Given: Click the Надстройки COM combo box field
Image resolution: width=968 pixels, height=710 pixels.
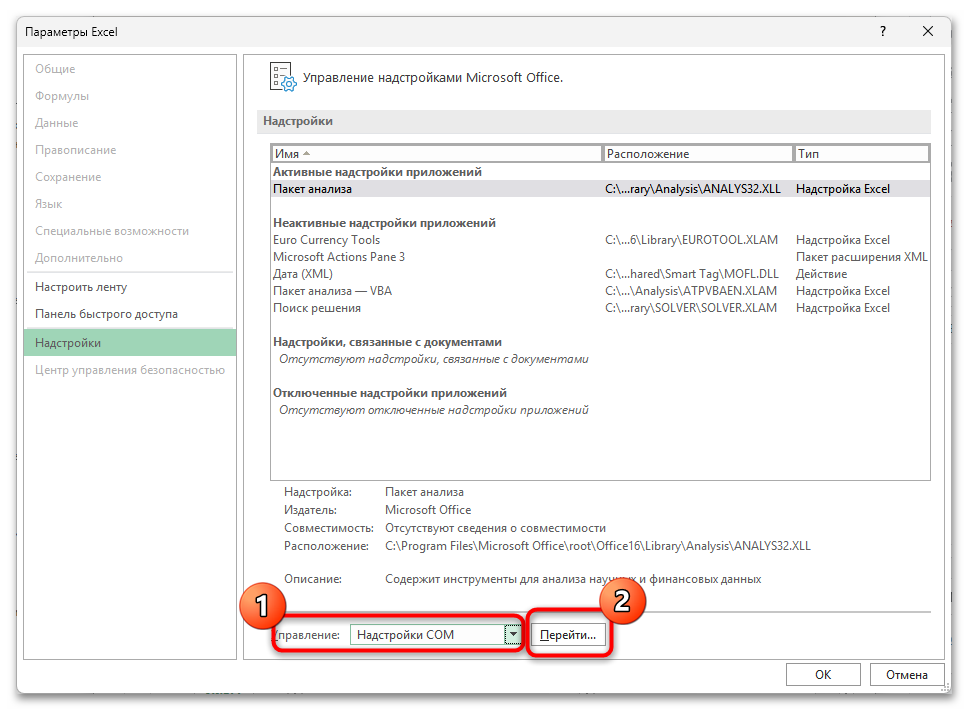Looking at the screenshot, I should [x=427, y=635].
